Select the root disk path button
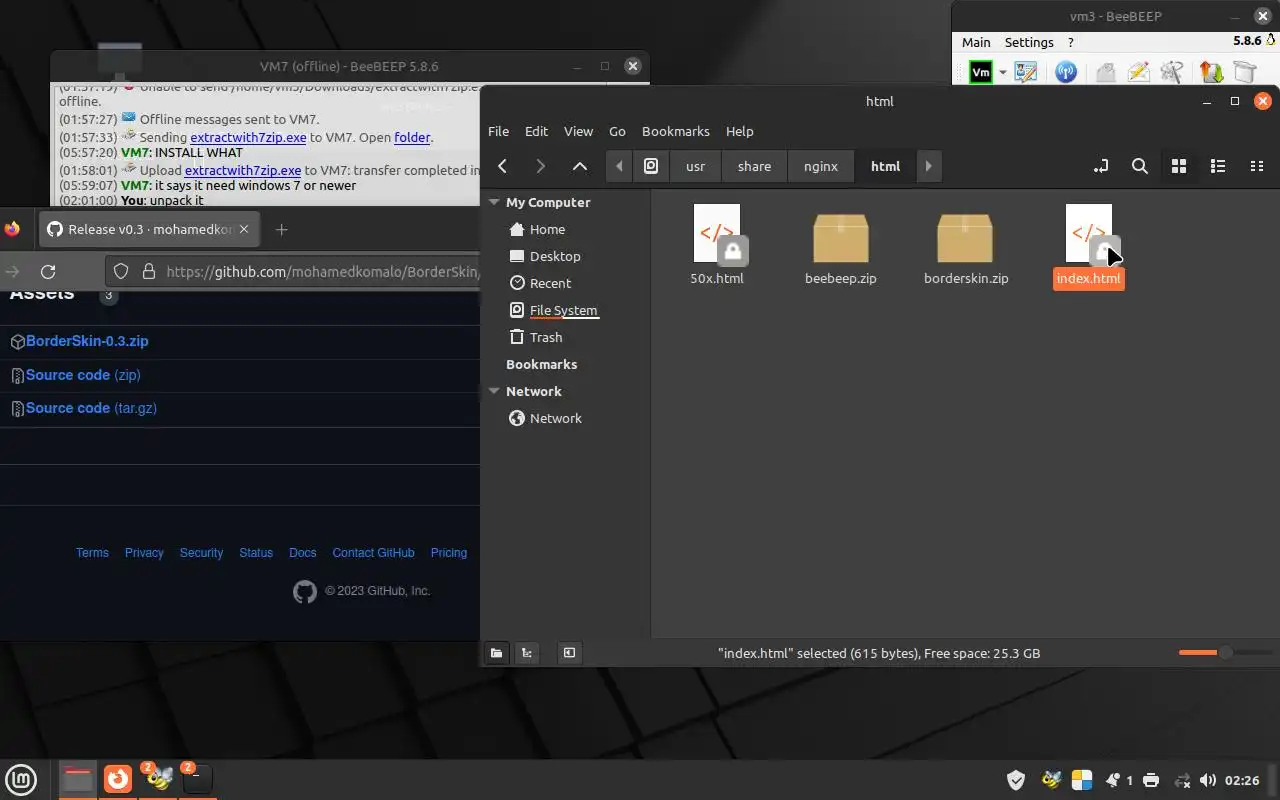The width and height of the screenshot is (1280, 800). pyautogui.click(x=651, y=166)
